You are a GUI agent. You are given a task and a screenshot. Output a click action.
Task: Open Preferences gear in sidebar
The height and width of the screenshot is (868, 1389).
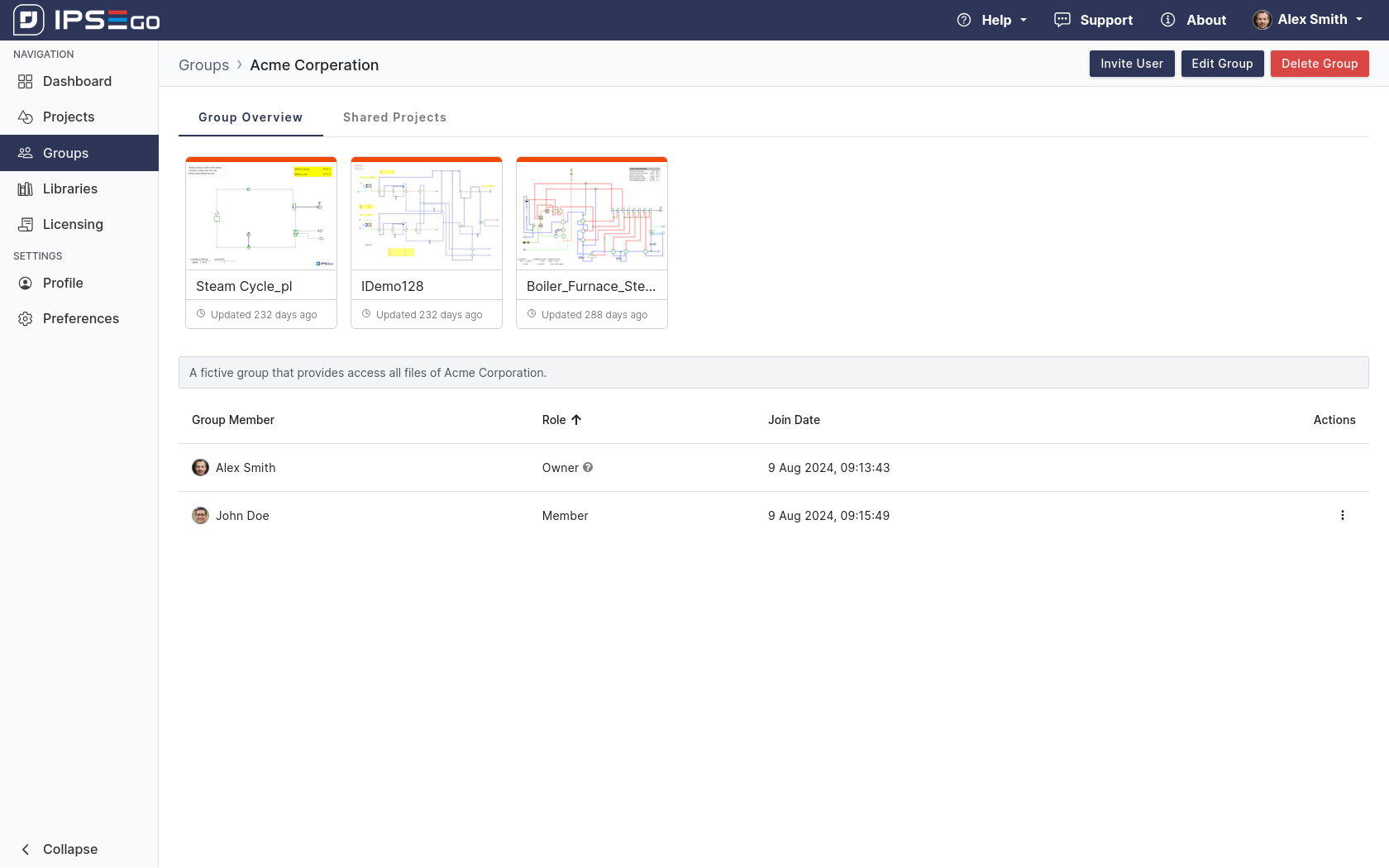coord(26,318)
